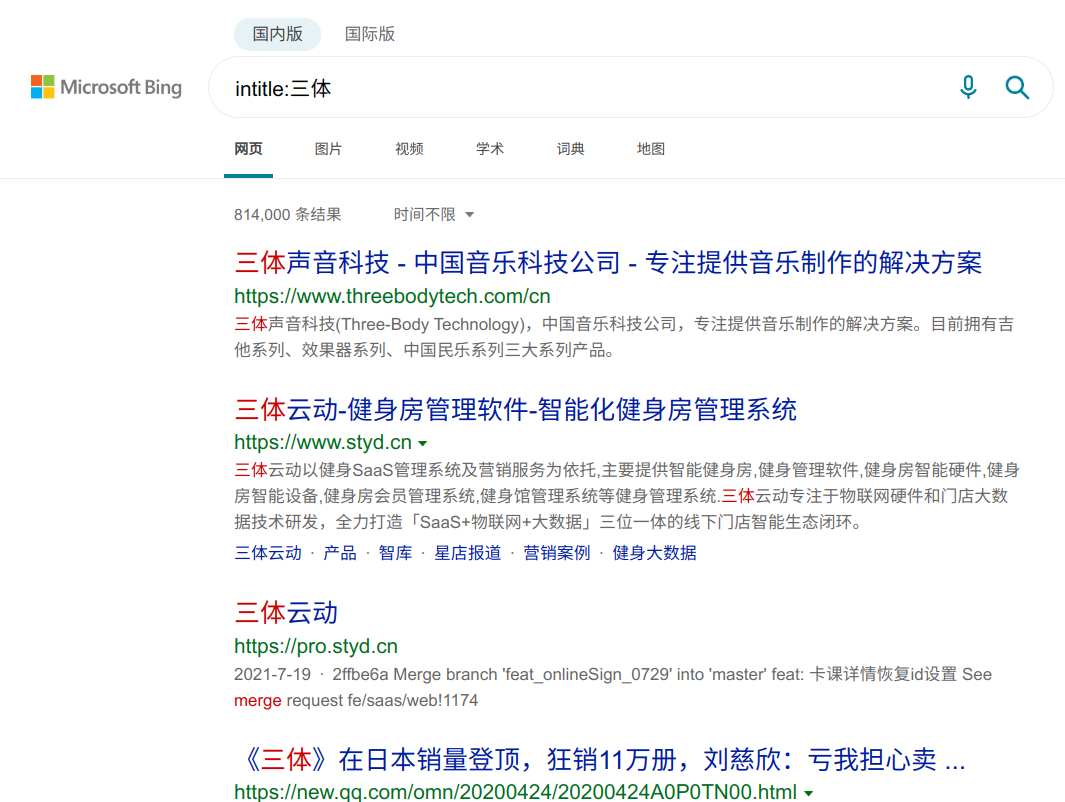1065x802 pixels.
Task: Open the 智库 sitelink
Action: (395, 553)
